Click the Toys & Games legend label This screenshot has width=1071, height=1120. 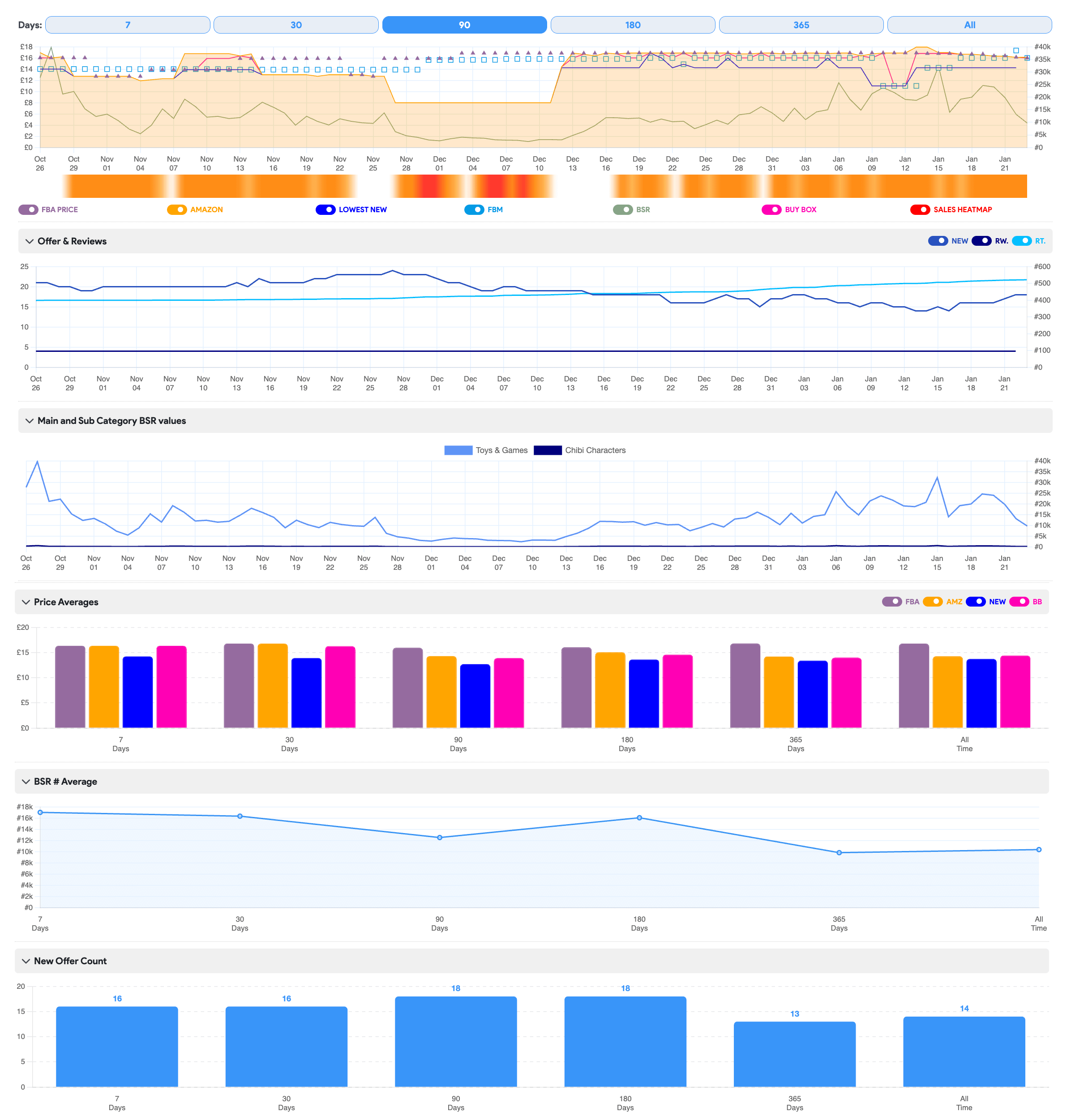(x=502, y=450)
